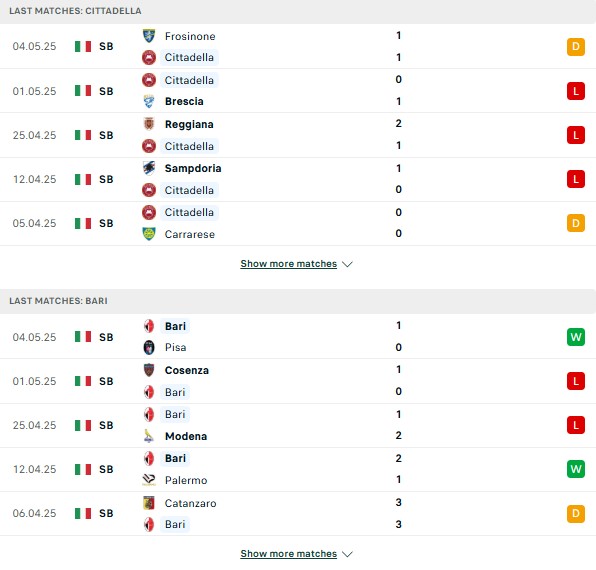
Task: Click the Sampdoria team crest icon
Action: [x=149, y=168]
